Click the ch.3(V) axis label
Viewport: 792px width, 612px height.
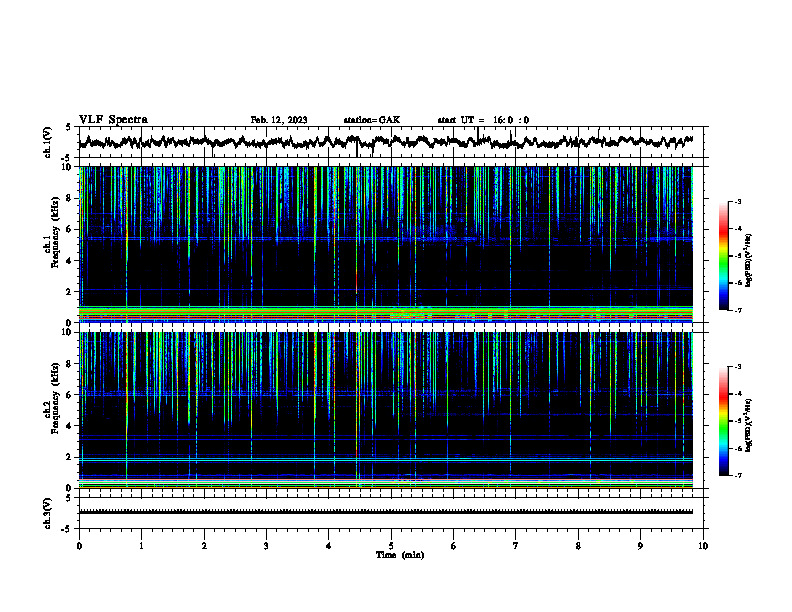(x=47, y=513)
